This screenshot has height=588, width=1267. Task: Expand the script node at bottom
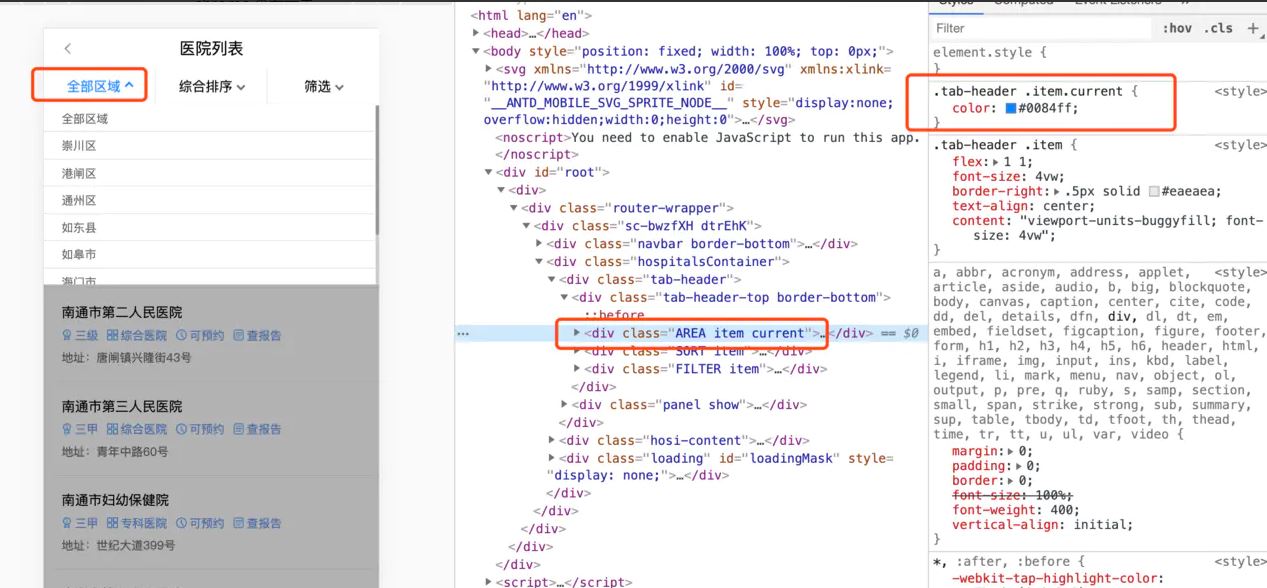point(488,582)
